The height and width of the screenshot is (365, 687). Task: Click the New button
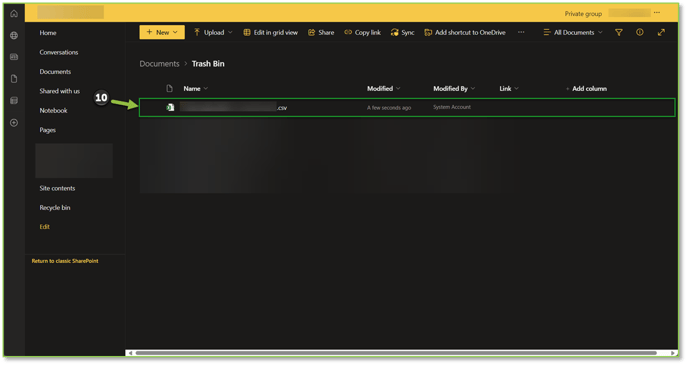pos(162,32)
